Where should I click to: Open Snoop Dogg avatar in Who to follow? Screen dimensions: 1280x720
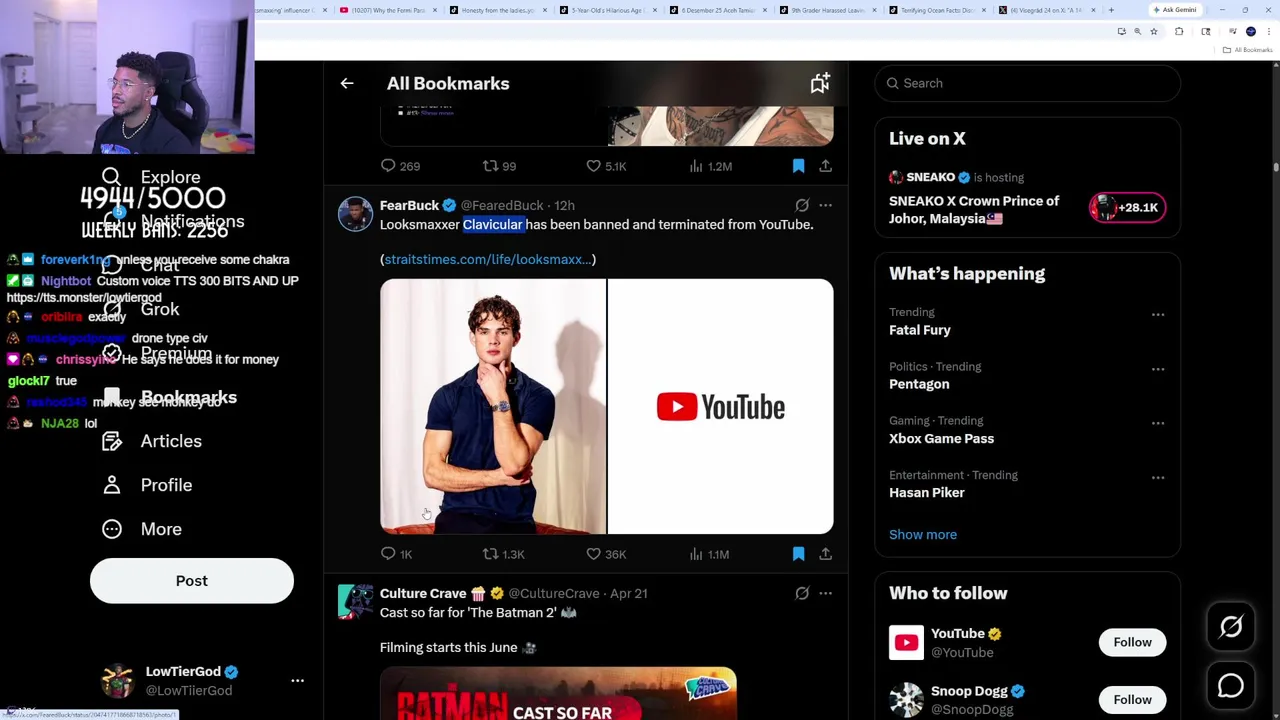click(x=906, y=699)
